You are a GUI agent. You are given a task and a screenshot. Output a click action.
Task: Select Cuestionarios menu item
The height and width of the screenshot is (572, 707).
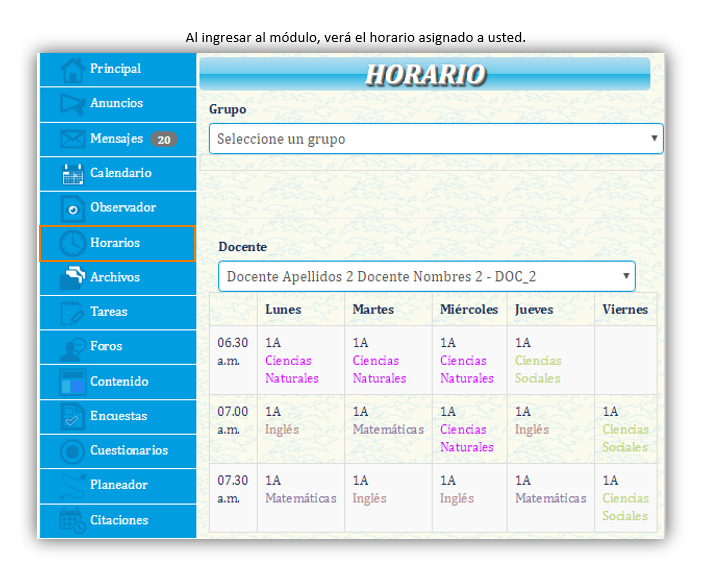pos(118,451)
